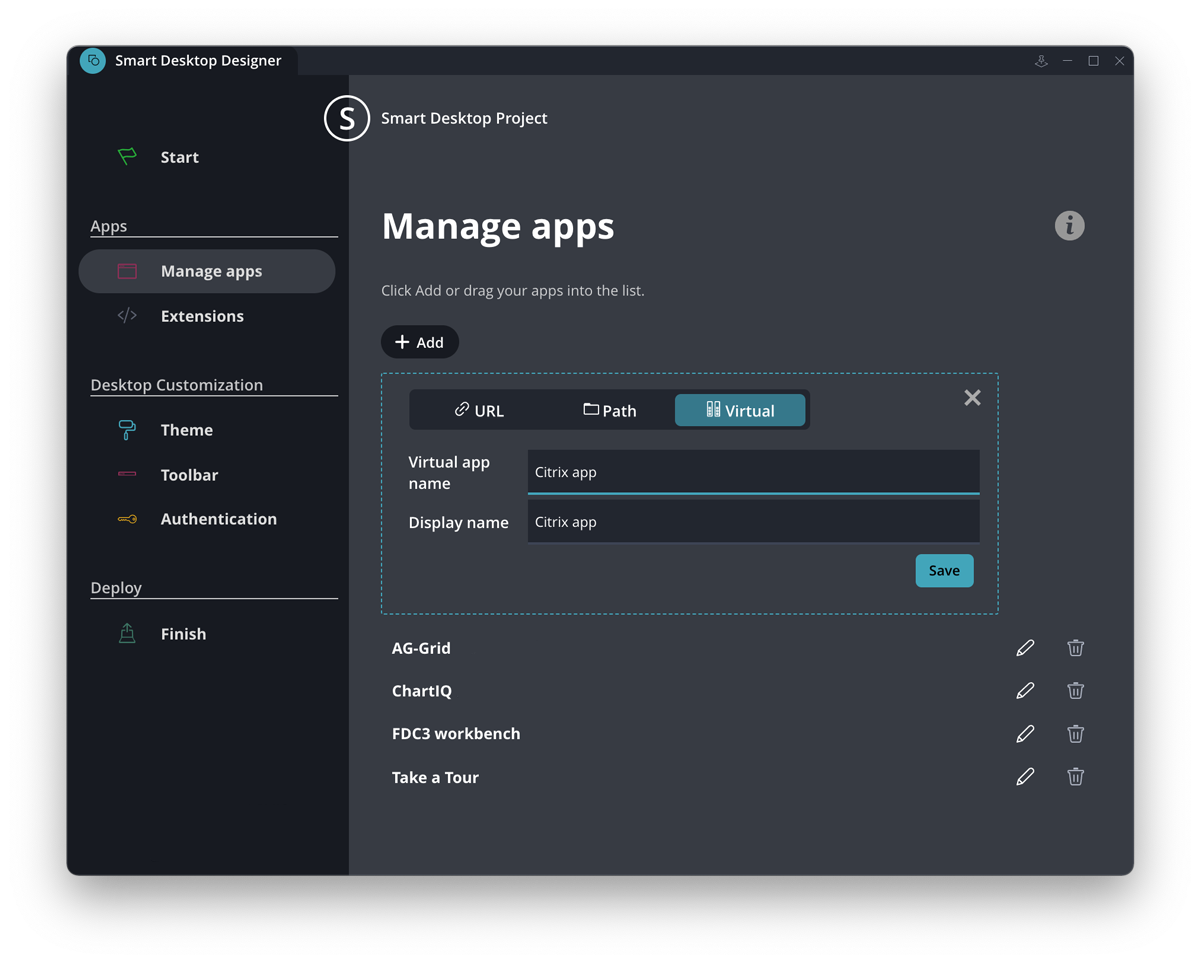Edit the ChartIQ app with pencil
The image size is (1200, 963).
point(1025,691)
